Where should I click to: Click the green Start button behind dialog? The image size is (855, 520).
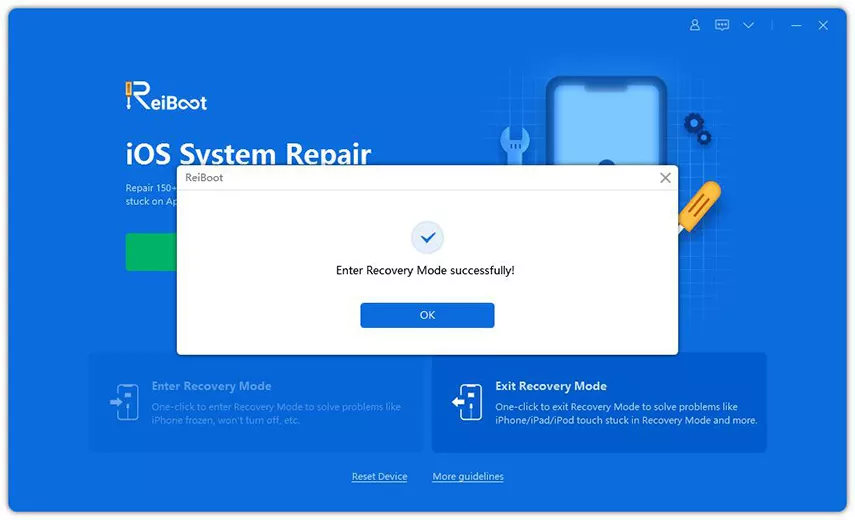click(151, 252)
